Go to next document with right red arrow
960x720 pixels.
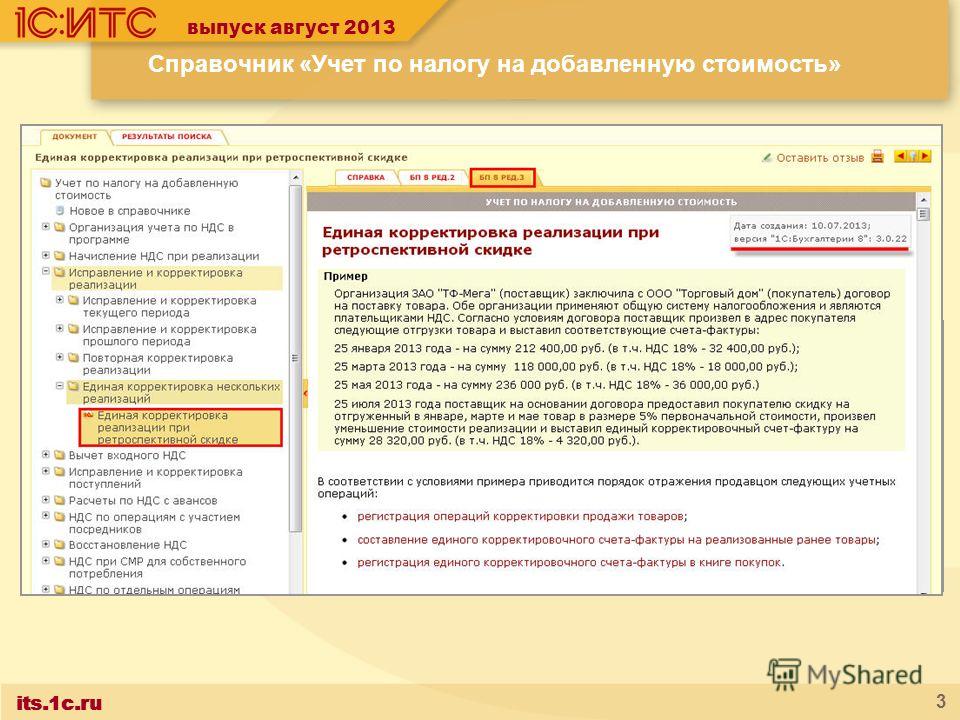pyautogui.click(x=924, y=156)
